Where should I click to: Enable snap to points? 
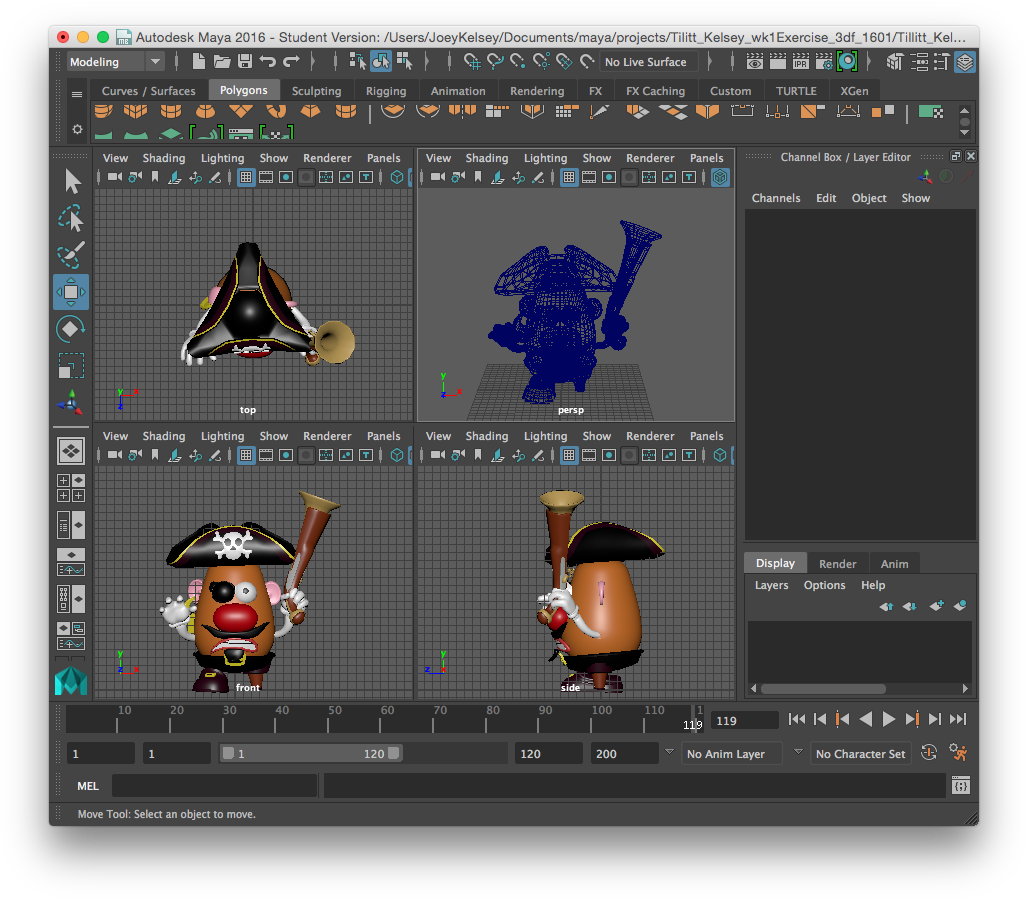coord(518,62)
